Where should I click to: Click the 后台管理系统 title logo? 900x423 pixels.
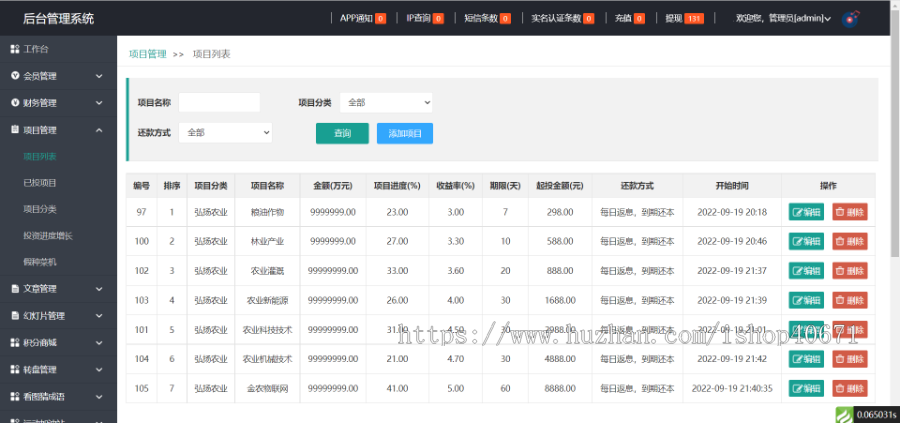tap(59, 18)
